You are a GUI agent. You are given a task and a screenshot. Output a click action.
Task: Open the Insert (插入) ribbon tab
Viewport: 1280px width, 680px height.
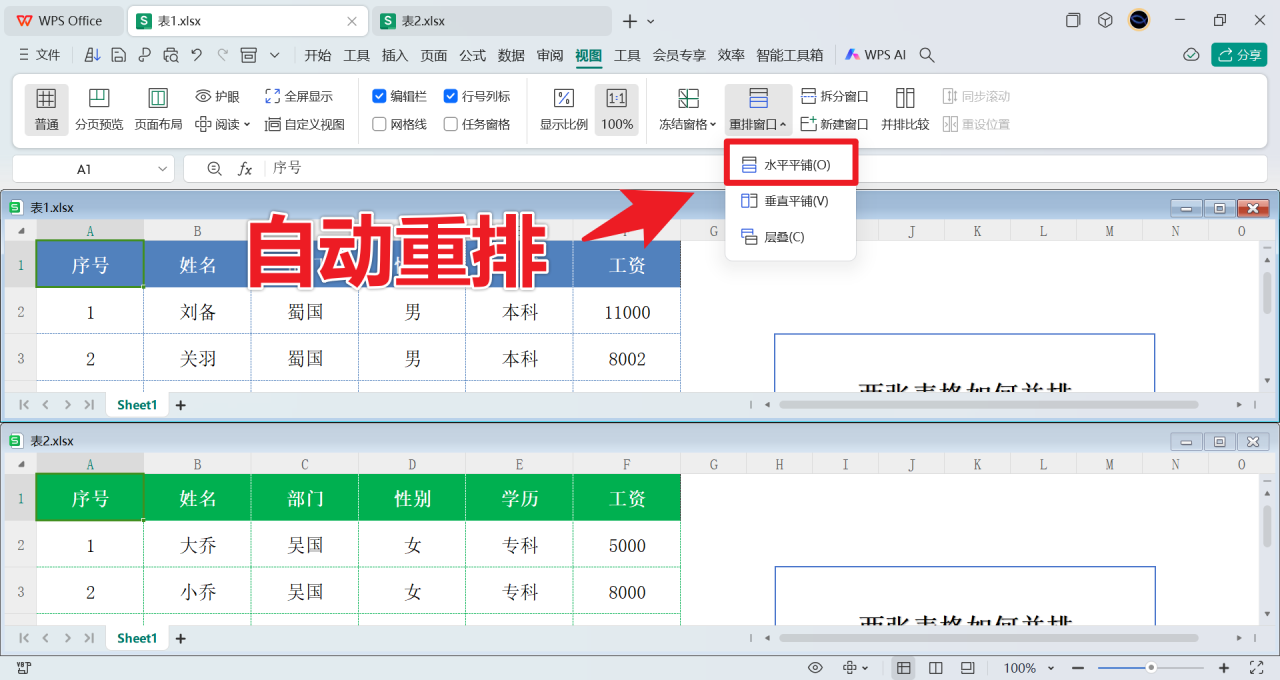(395, 55)
